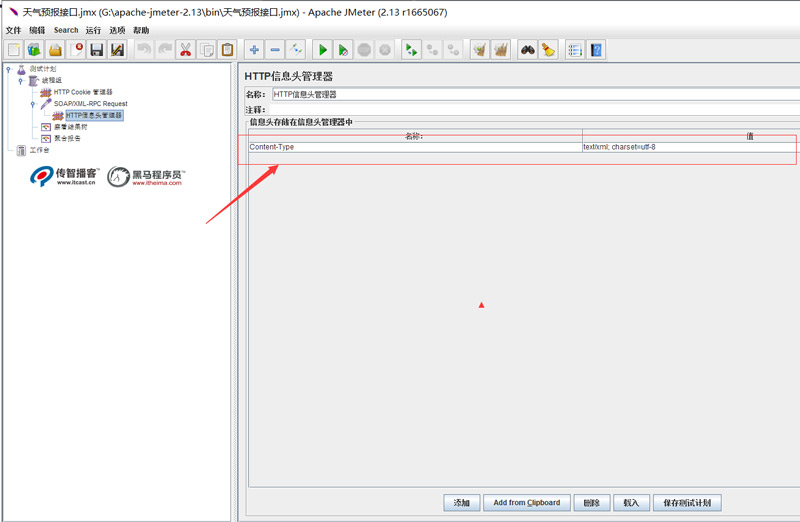Select HTTP Cookie 管理器 tree node
Screen dimensions: 800x522
click(x=83, y=92)
